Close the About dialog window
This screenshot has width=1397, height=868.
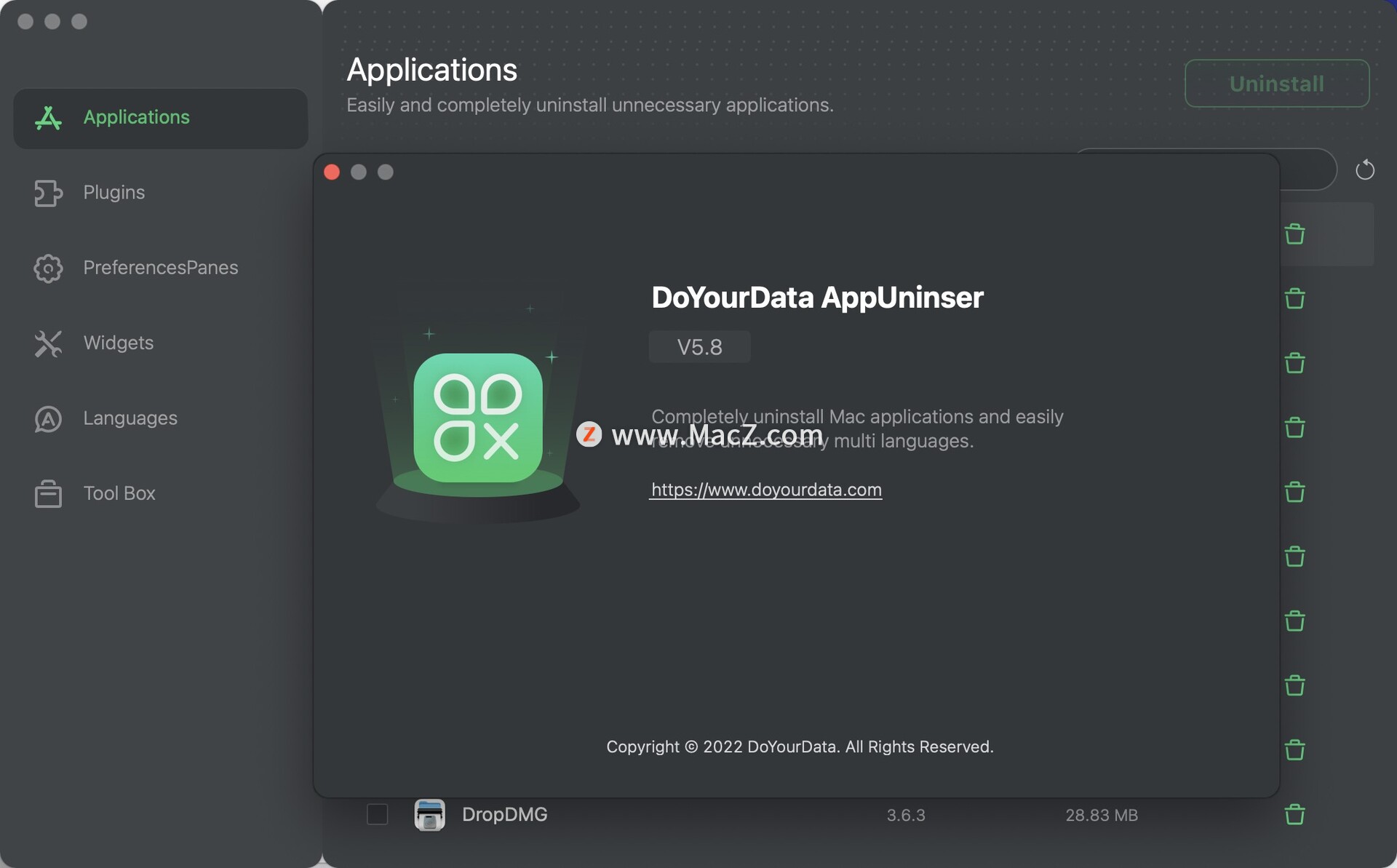332,172
